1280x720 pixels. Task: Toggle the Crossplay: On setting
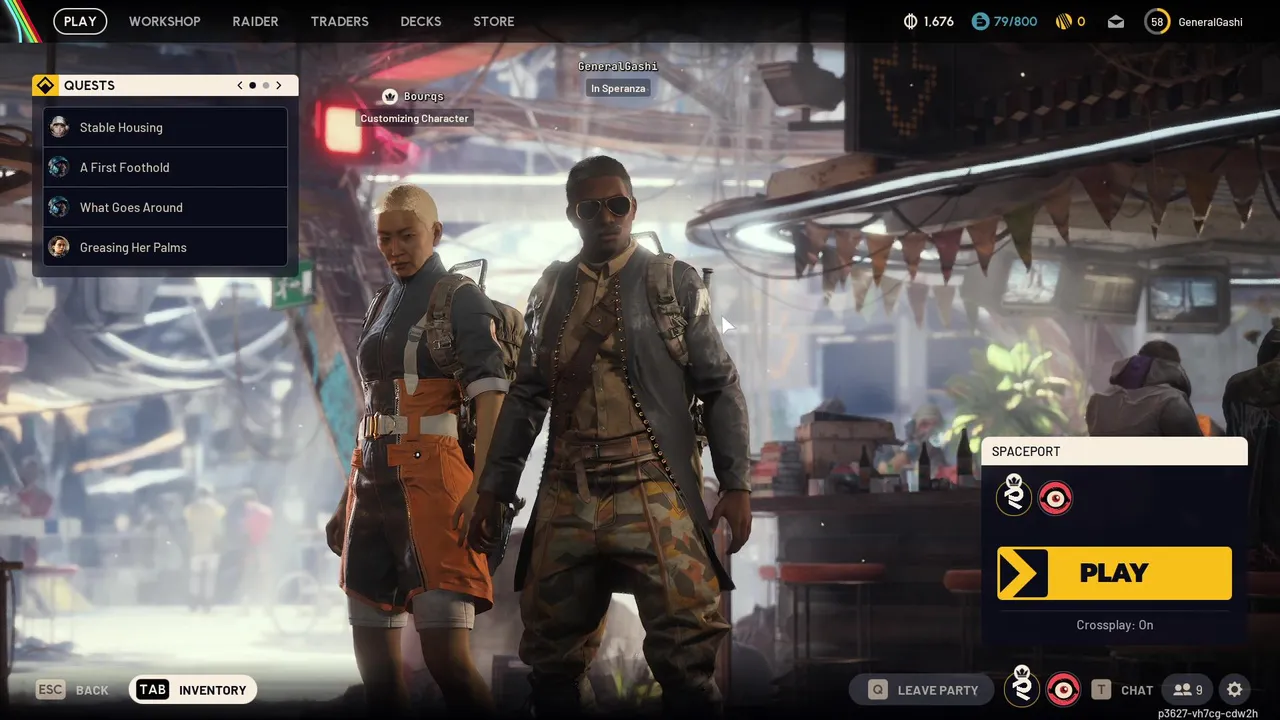1114,625
